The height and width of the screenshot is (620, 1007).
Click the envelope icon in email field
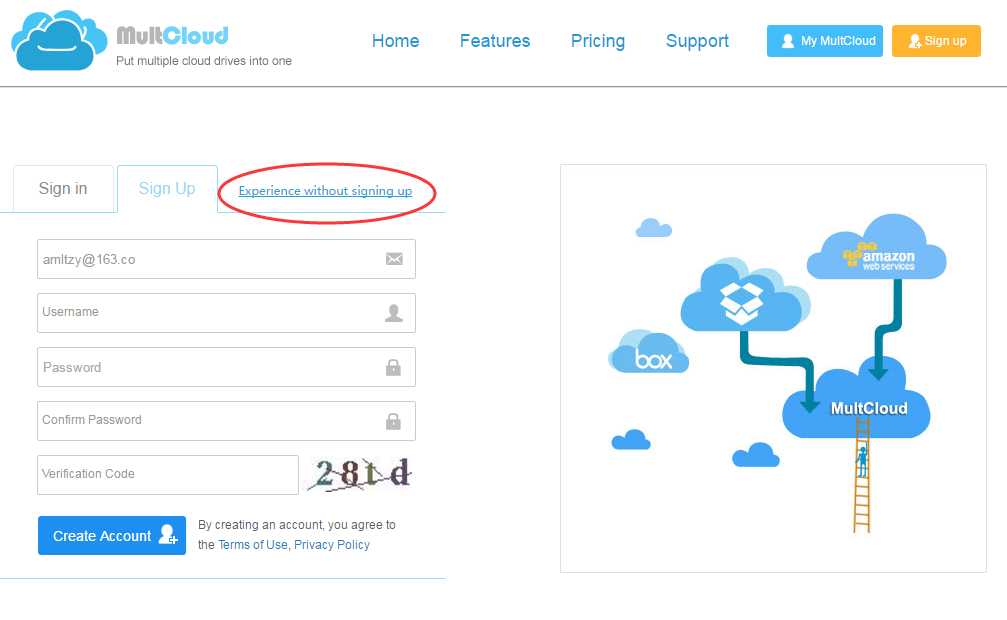click(394, 259)
